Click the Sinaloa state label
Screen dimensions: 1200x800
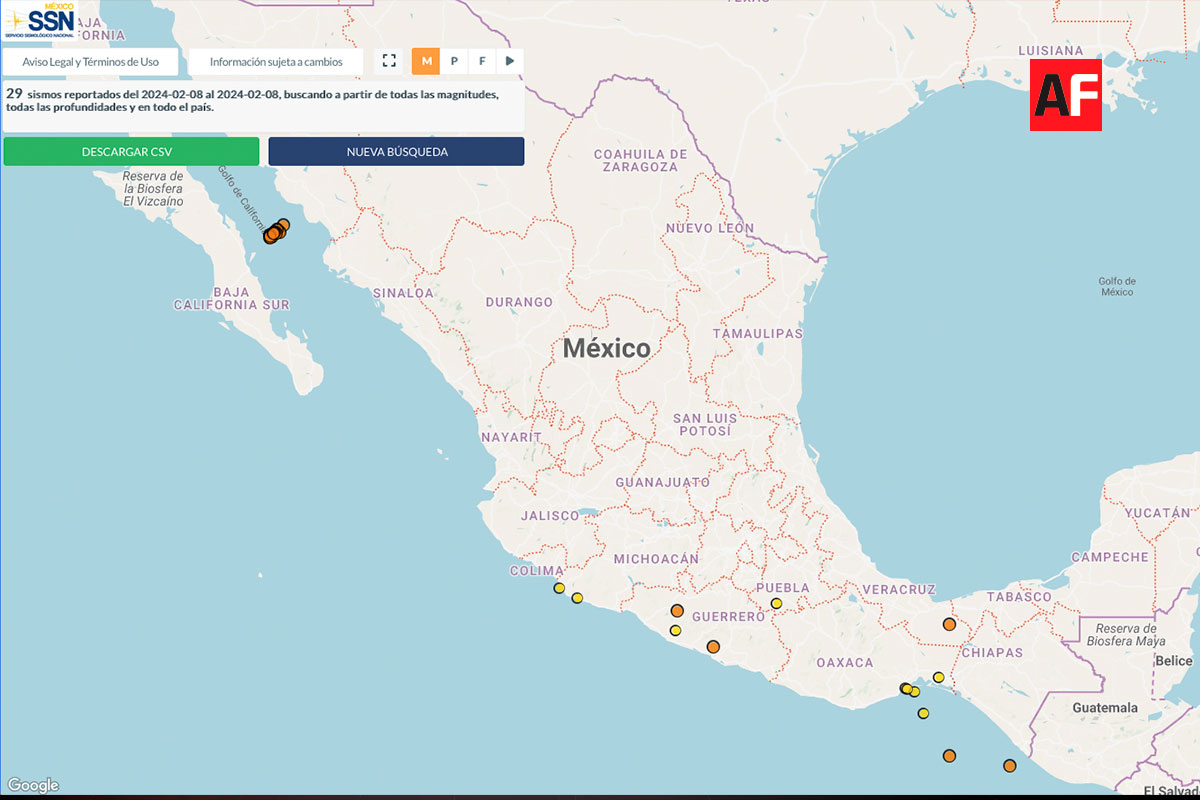tap(404, 293)
